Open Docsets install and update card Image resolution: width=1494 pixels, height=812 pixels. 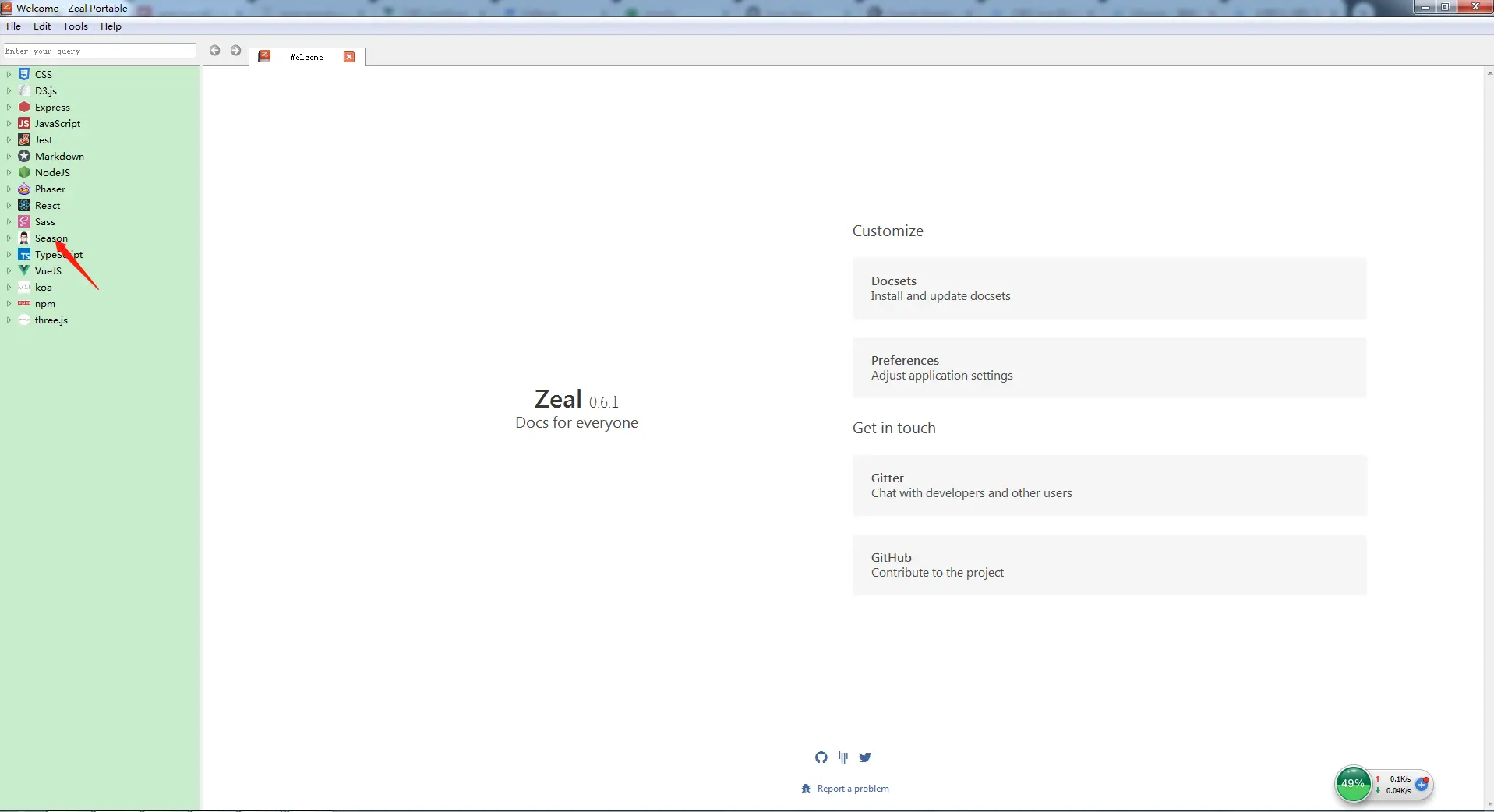(x=1109, y=288)
